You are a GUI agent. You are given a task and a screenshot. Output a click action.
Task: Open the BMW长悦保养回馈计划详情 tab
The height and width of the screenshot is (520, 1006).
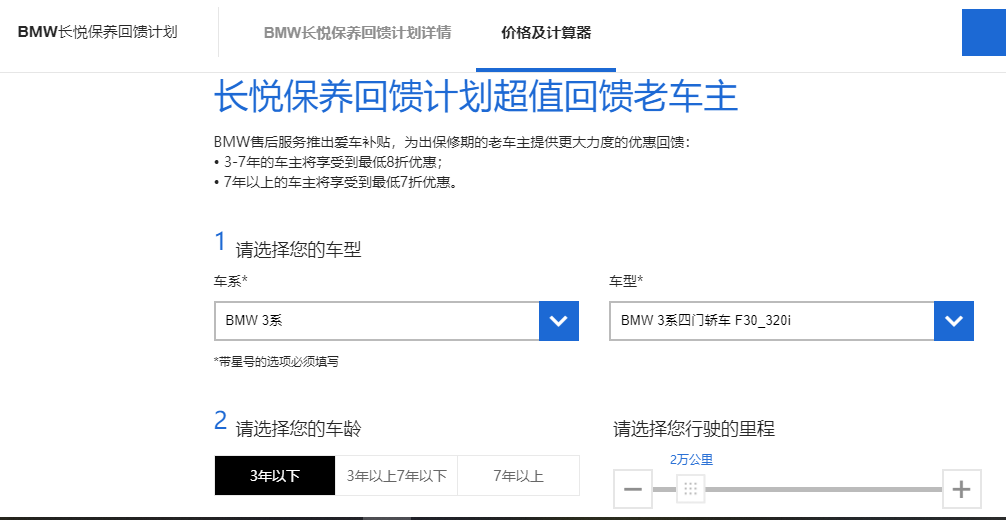[x=357, y=33]
